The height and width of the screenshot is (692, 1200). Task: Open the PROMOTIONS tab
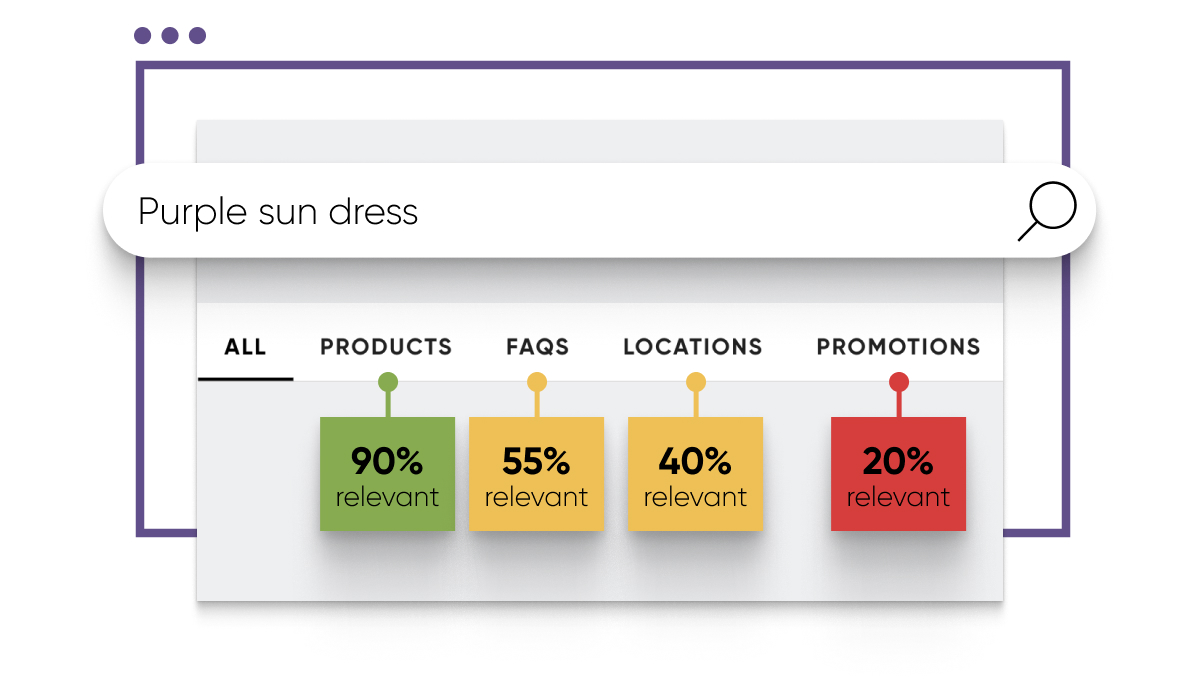click(899, 347)
